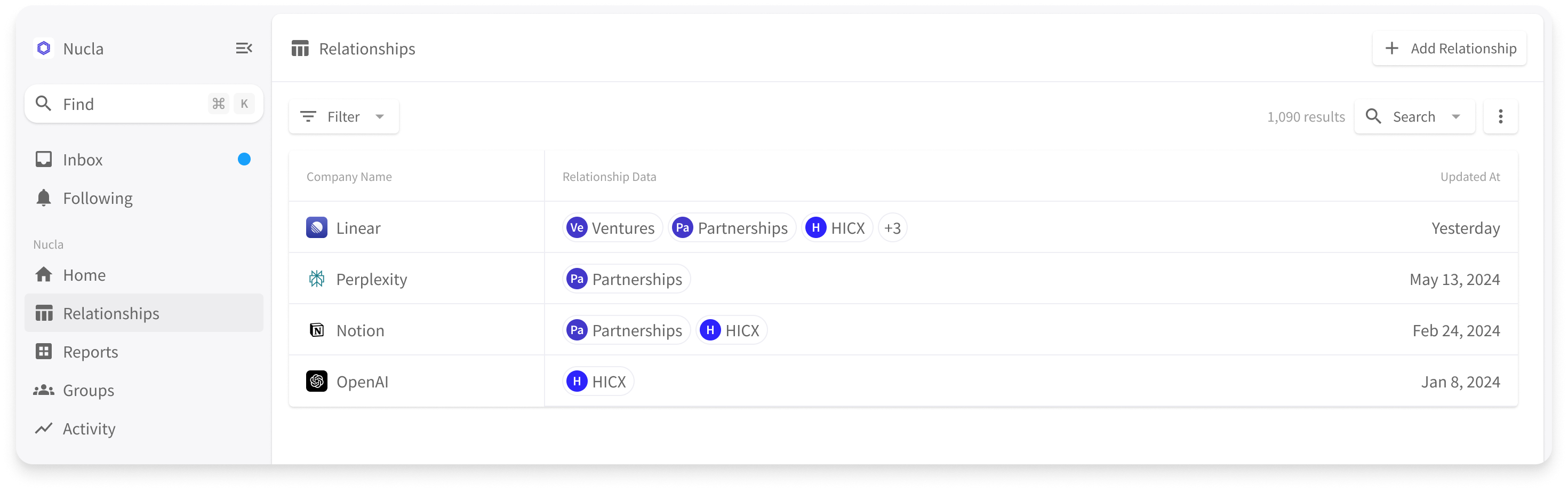Open the Groups sidebar item
Image resolution: width=1568 pixels, height=491 pixels.
coord(88,391)
